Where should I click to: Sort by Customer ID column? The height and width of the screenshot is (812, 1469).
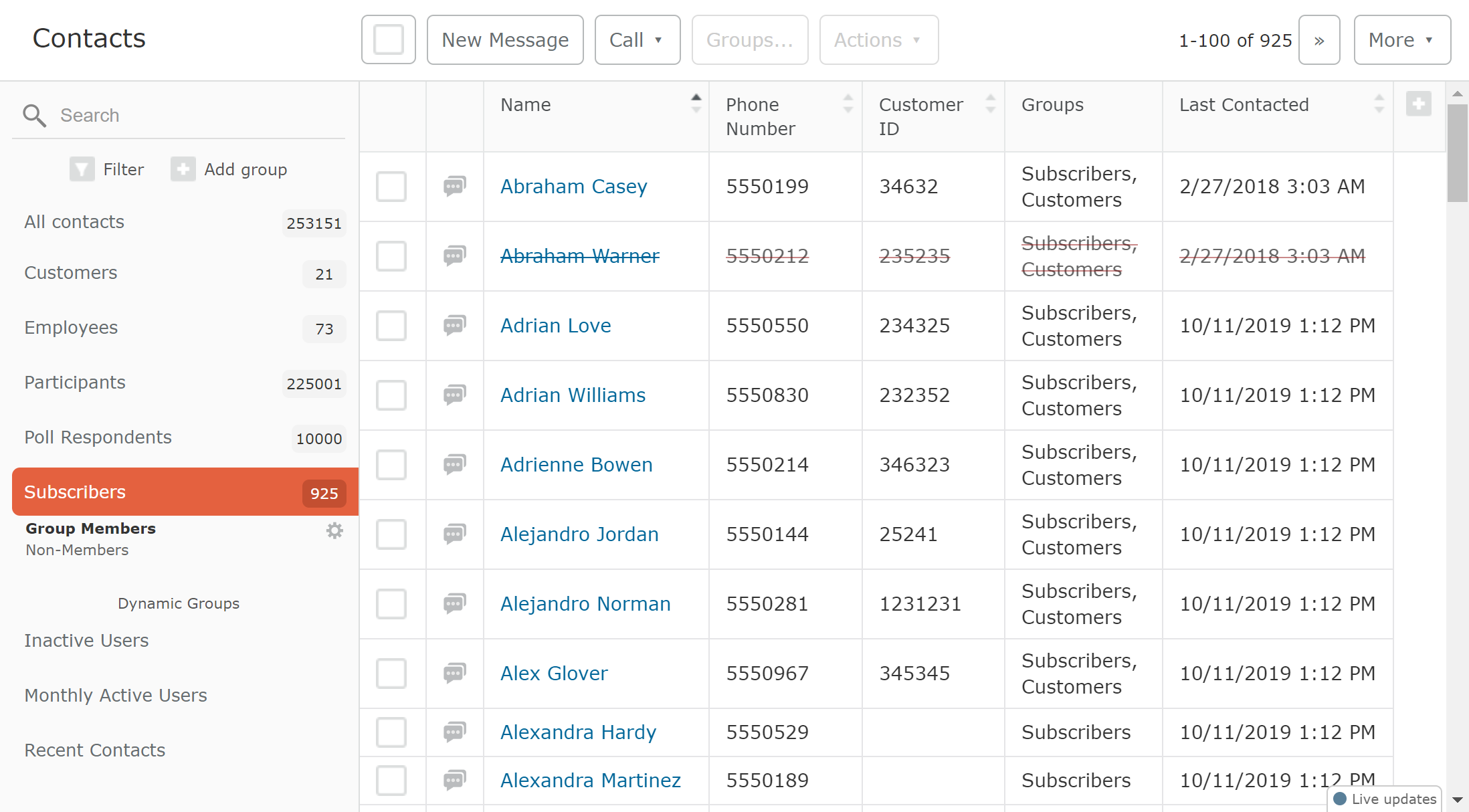coord(991,104)
